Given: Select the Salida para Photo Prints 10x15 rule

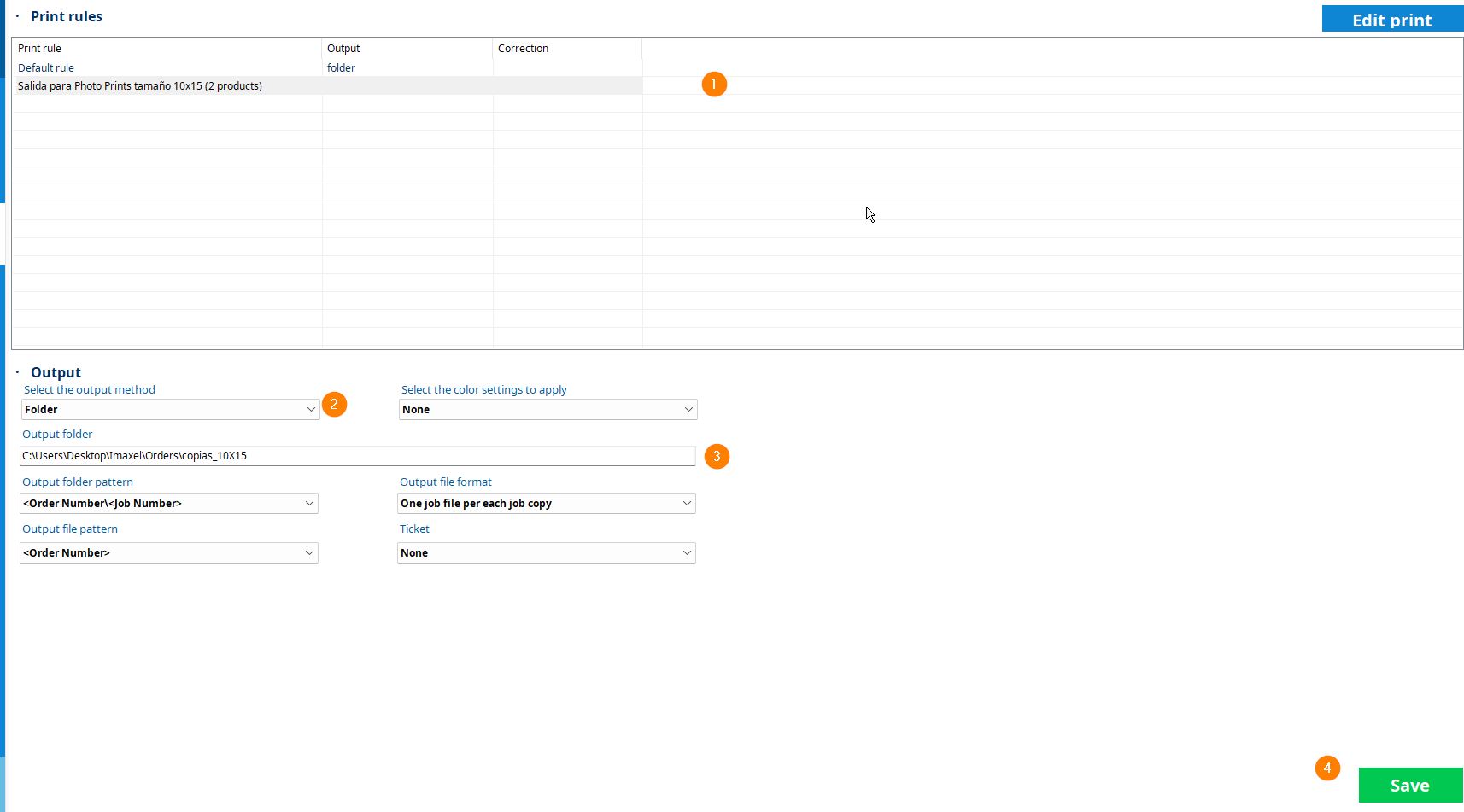Looking at the screenshot, I should [x=328, y=85].
